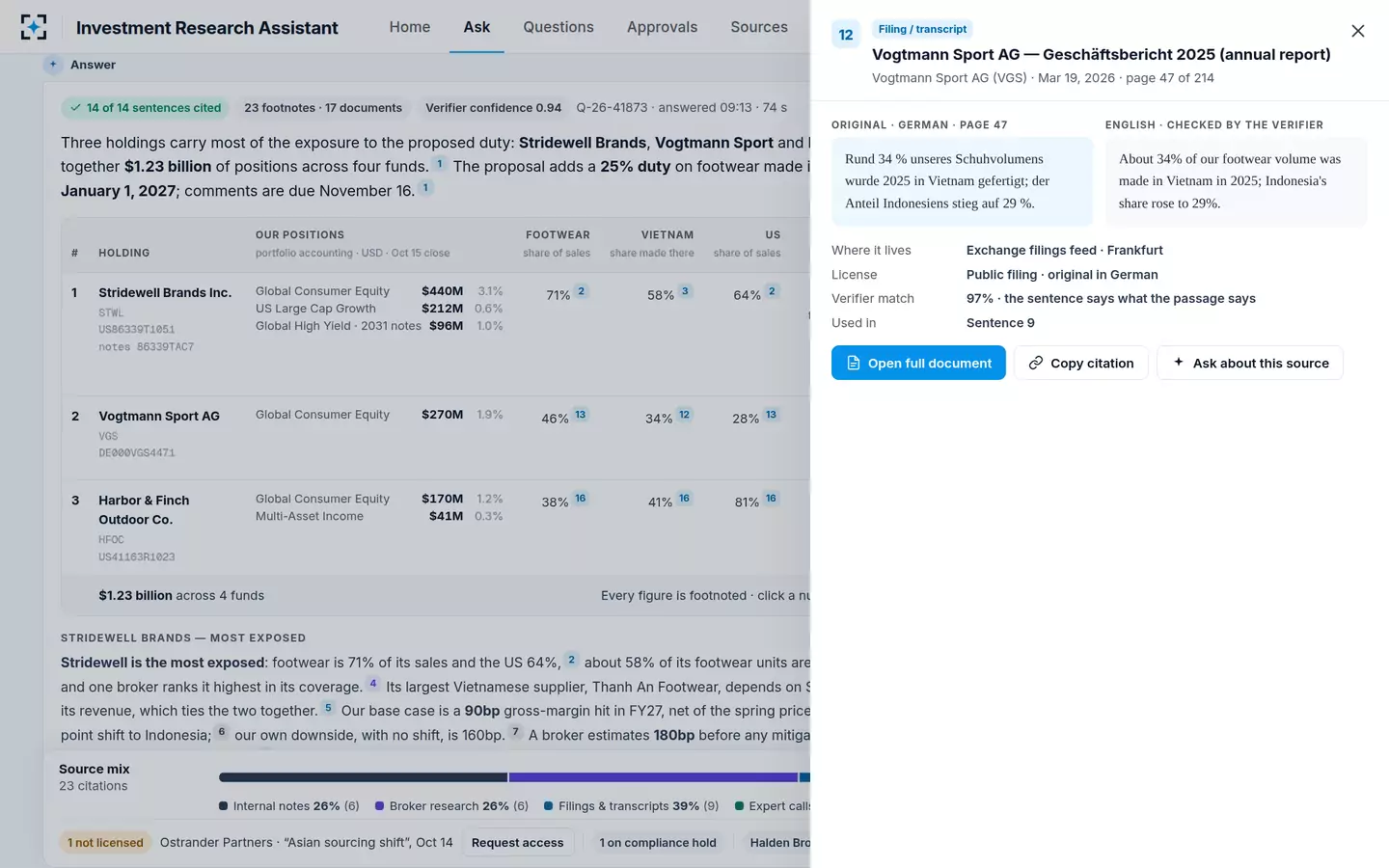Click the checkmark icon in the sentences cited chip
The height and width of the screenshot is (868, 1389).
pos(75,108)
